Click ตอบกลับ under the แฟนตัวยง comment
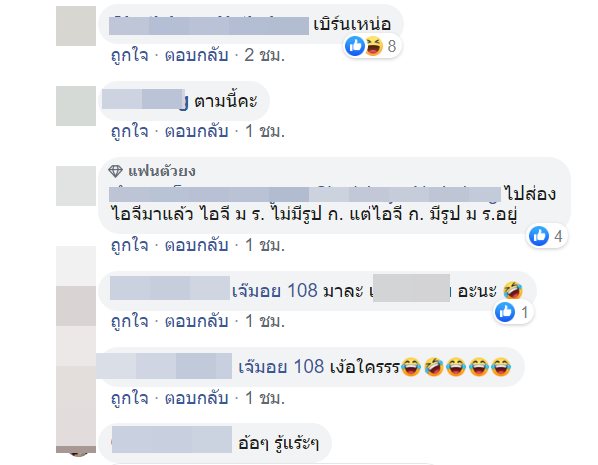598x465 pixels. point(196,245)
